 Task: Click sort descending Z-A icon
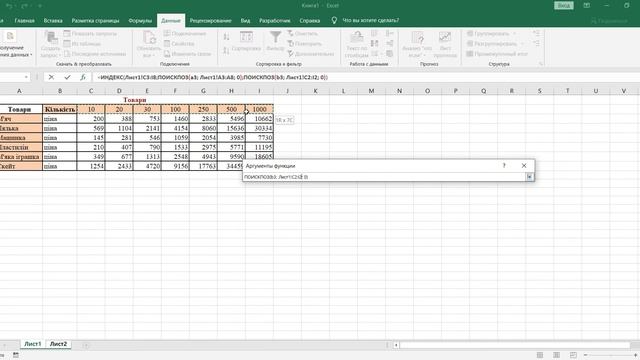[227, 51]
